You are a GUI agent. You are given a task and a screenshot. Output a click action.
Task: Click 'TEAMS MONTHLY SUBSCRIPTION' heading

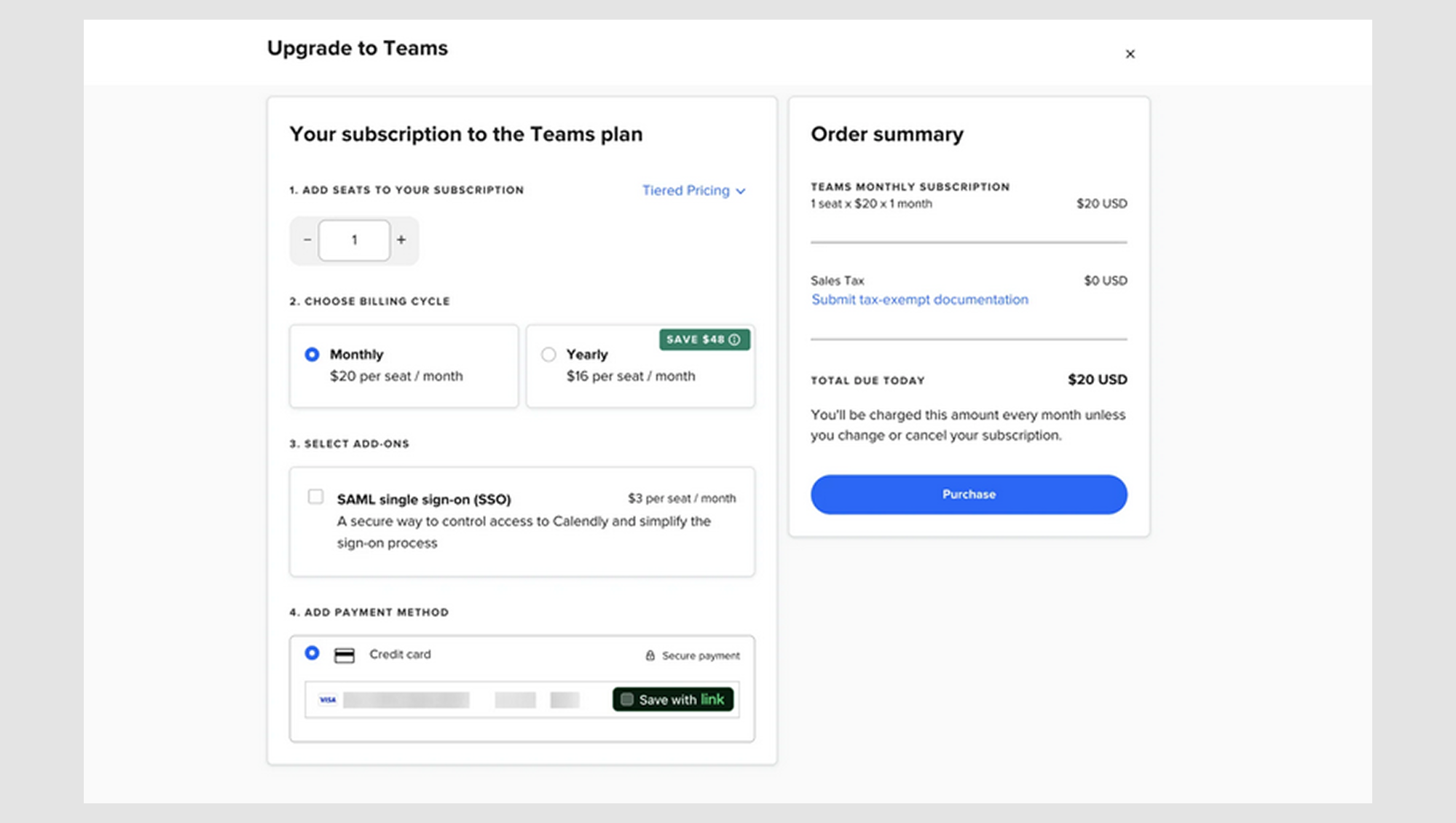coord(910,186)
